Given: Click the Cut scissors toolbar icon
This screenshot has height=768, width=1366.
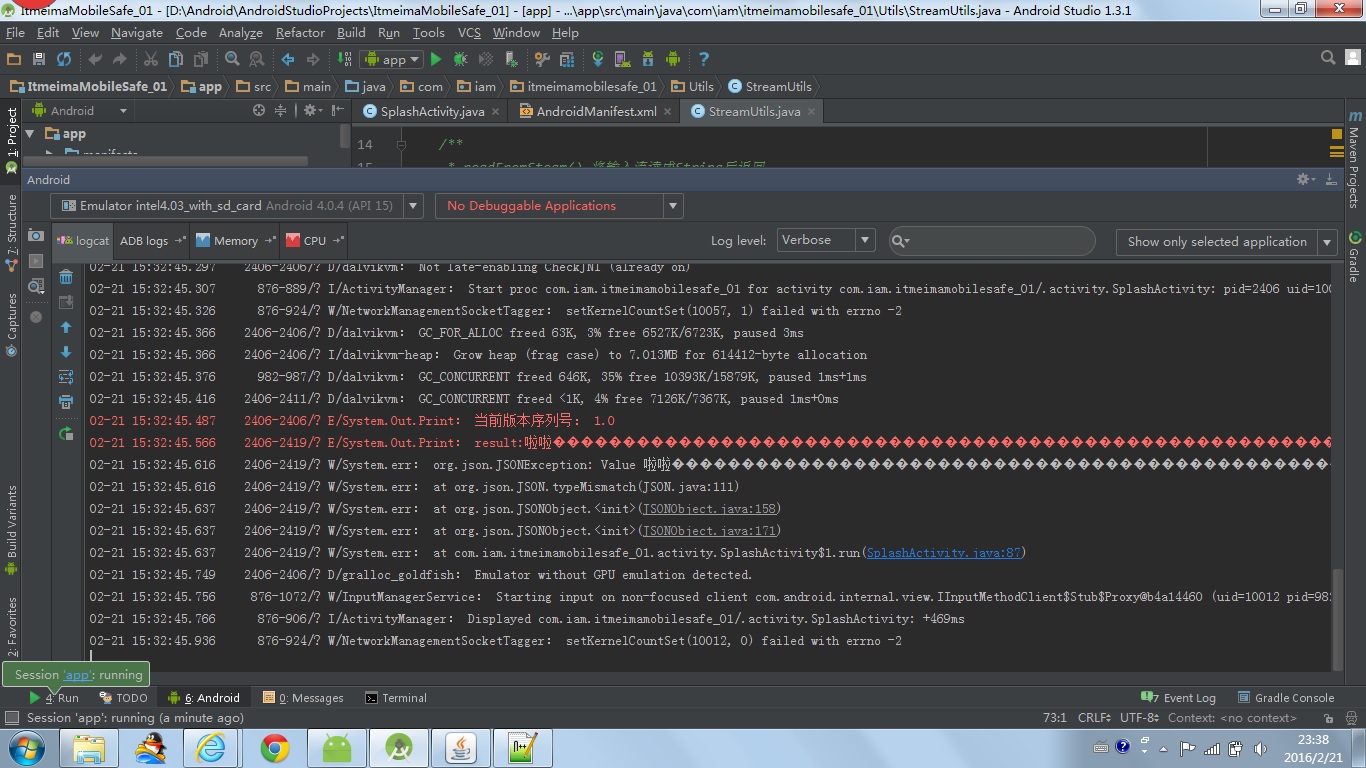Looking at the screenshot, I should pos(151,59).
